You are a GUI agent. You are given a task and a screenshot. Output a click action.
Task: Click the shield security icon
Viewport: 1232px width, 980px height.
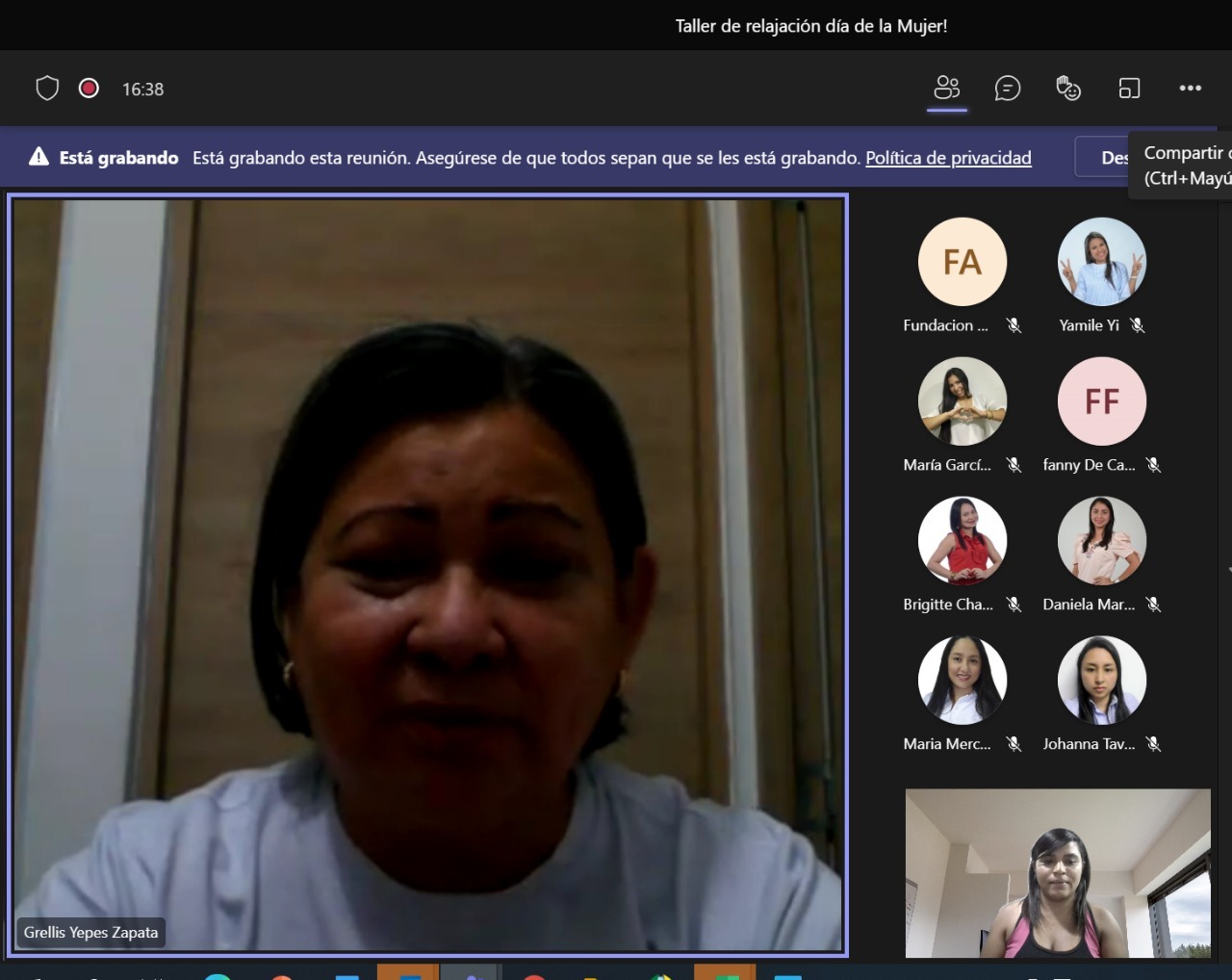click(47, 89)
